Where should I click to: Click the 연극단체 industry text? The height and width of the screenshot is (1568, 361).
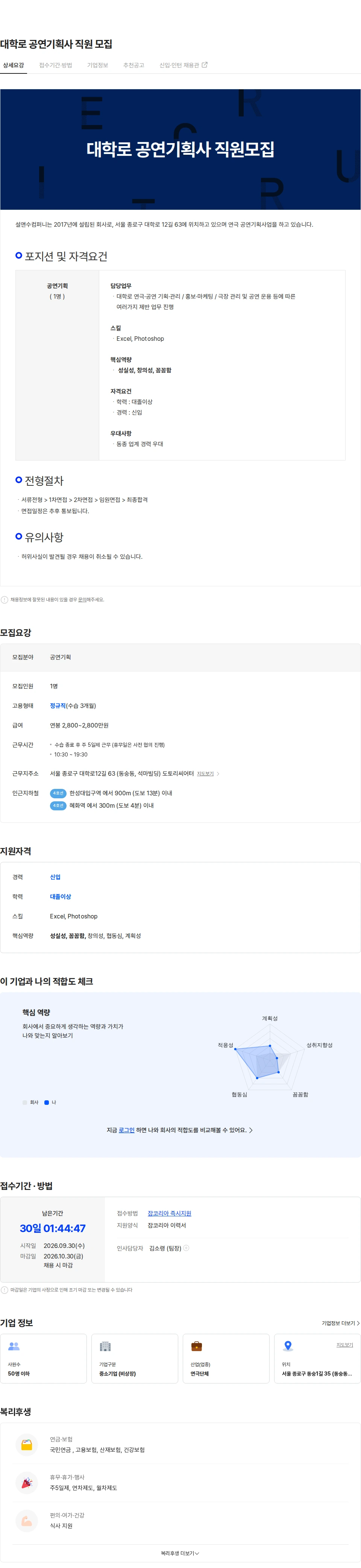click(199, 1373)
